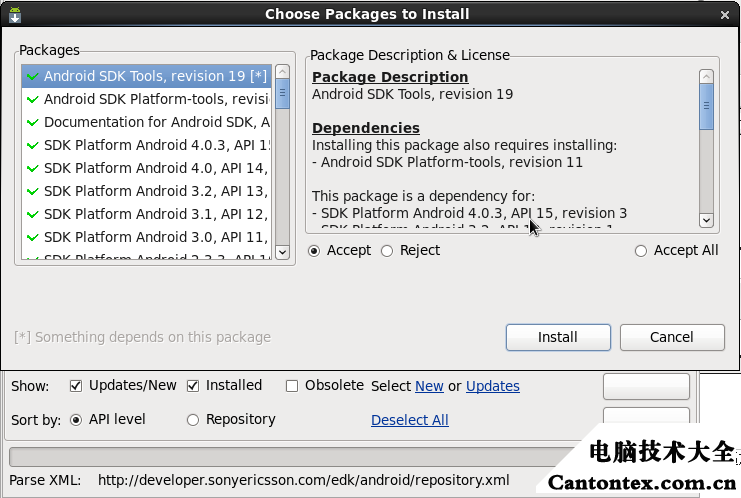Click green checkmark beside SDK Platform Android 3.2
Screen dimensions: 741x498
(x=33, y=191)
